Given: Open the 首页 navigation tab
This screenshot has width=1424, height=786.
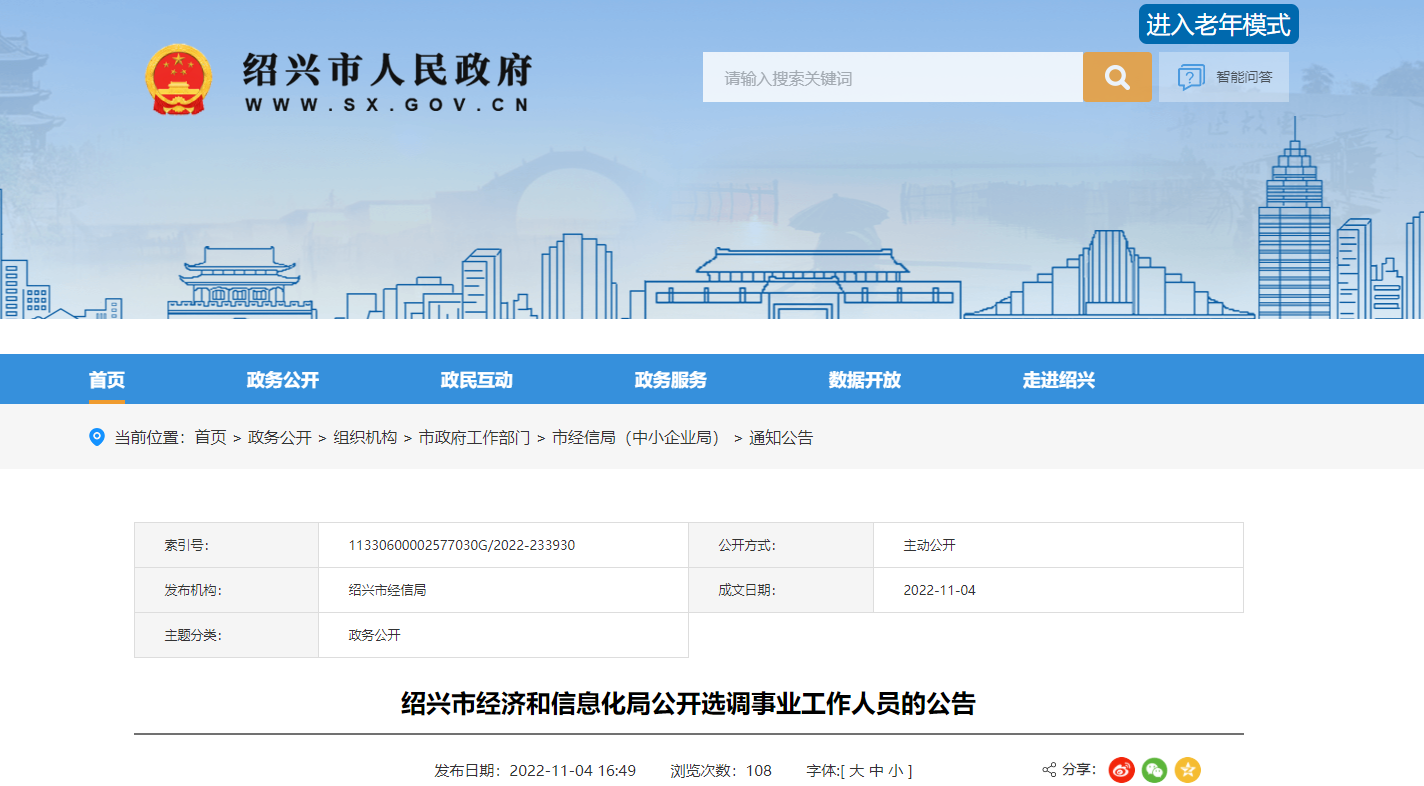Looking at the screenshot, I should click(107, 380).
